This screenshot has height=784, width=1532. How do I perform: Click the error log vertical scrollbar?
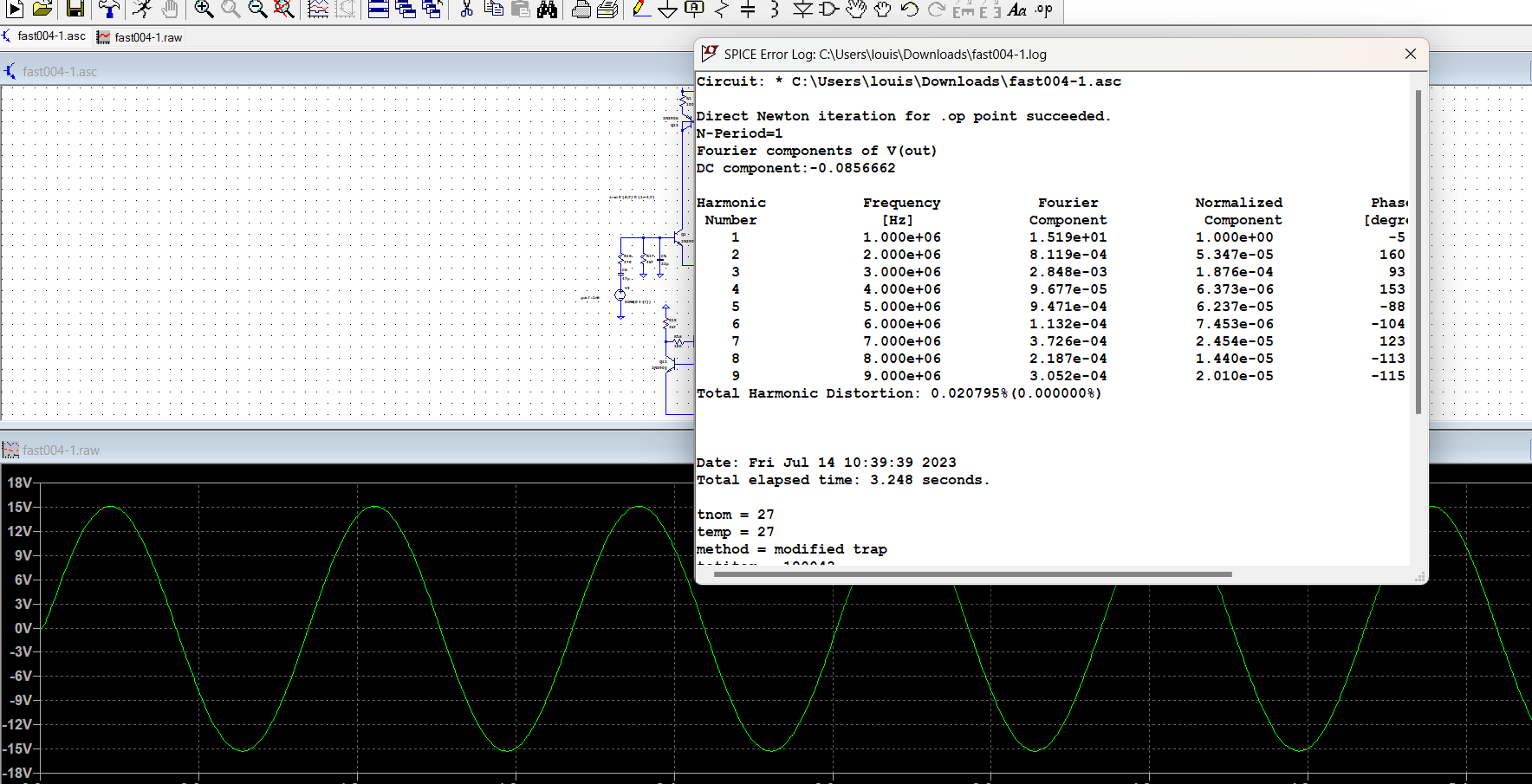pyautogui.click(x=1418, y=251)
